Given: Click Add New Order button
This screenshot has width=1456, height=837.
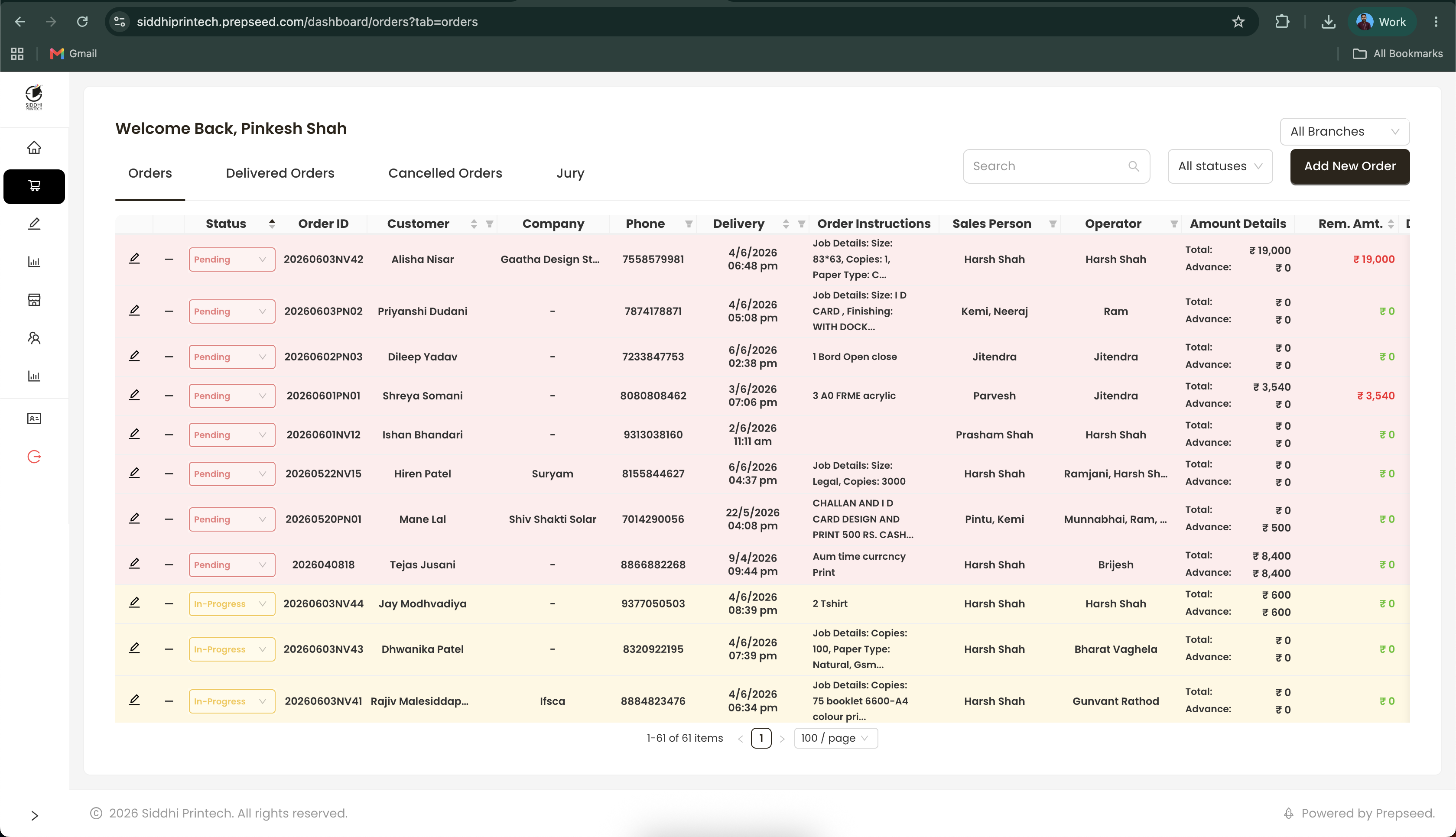Looking at the screenshot, I should (x=1350, y=166).
